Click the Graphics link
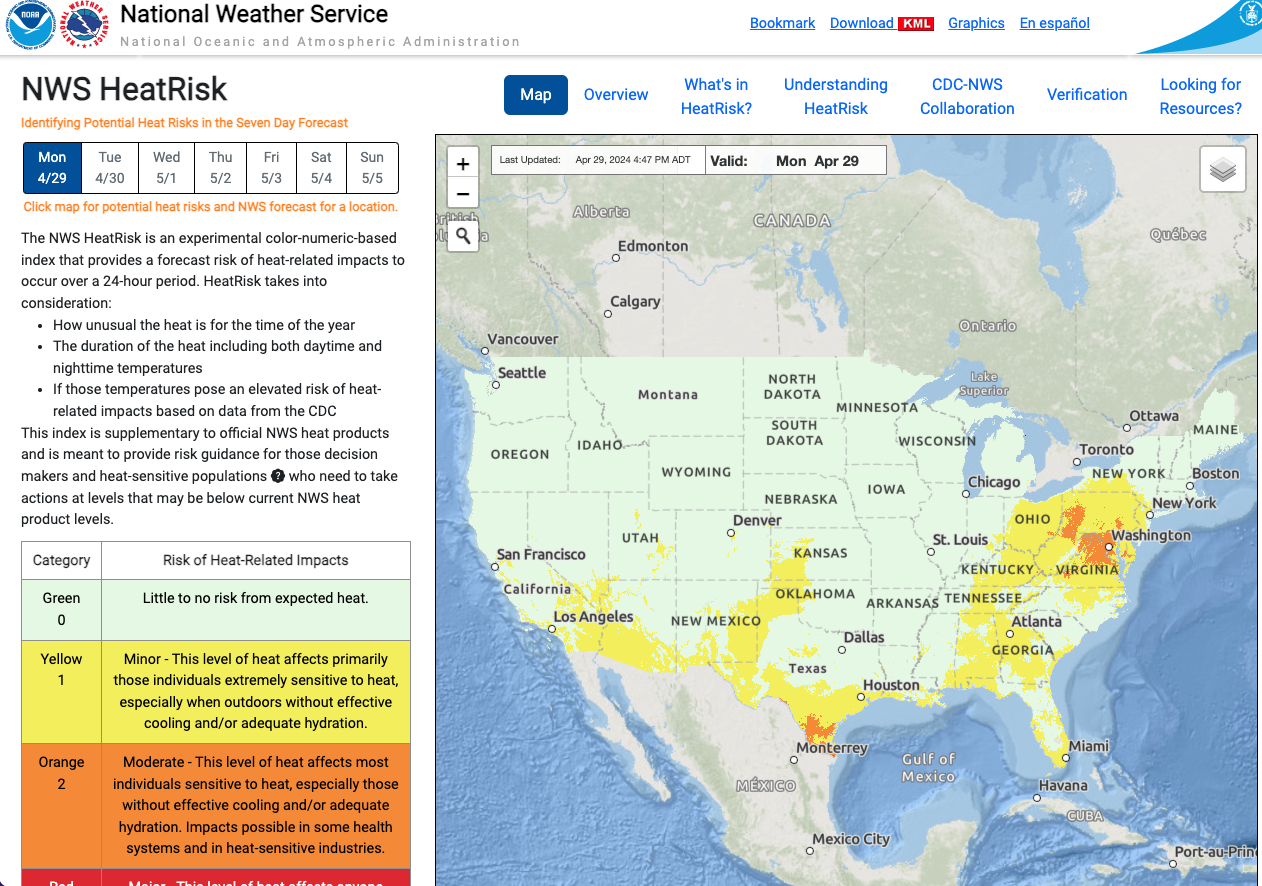1262x886 pixels. coord(976,23)
